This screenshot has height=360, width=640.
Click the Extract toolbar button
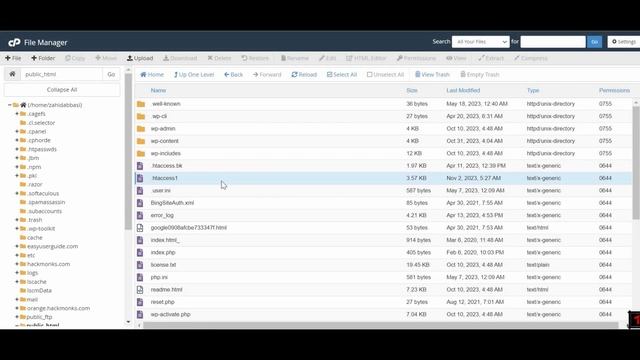click(x=491, y=58)
